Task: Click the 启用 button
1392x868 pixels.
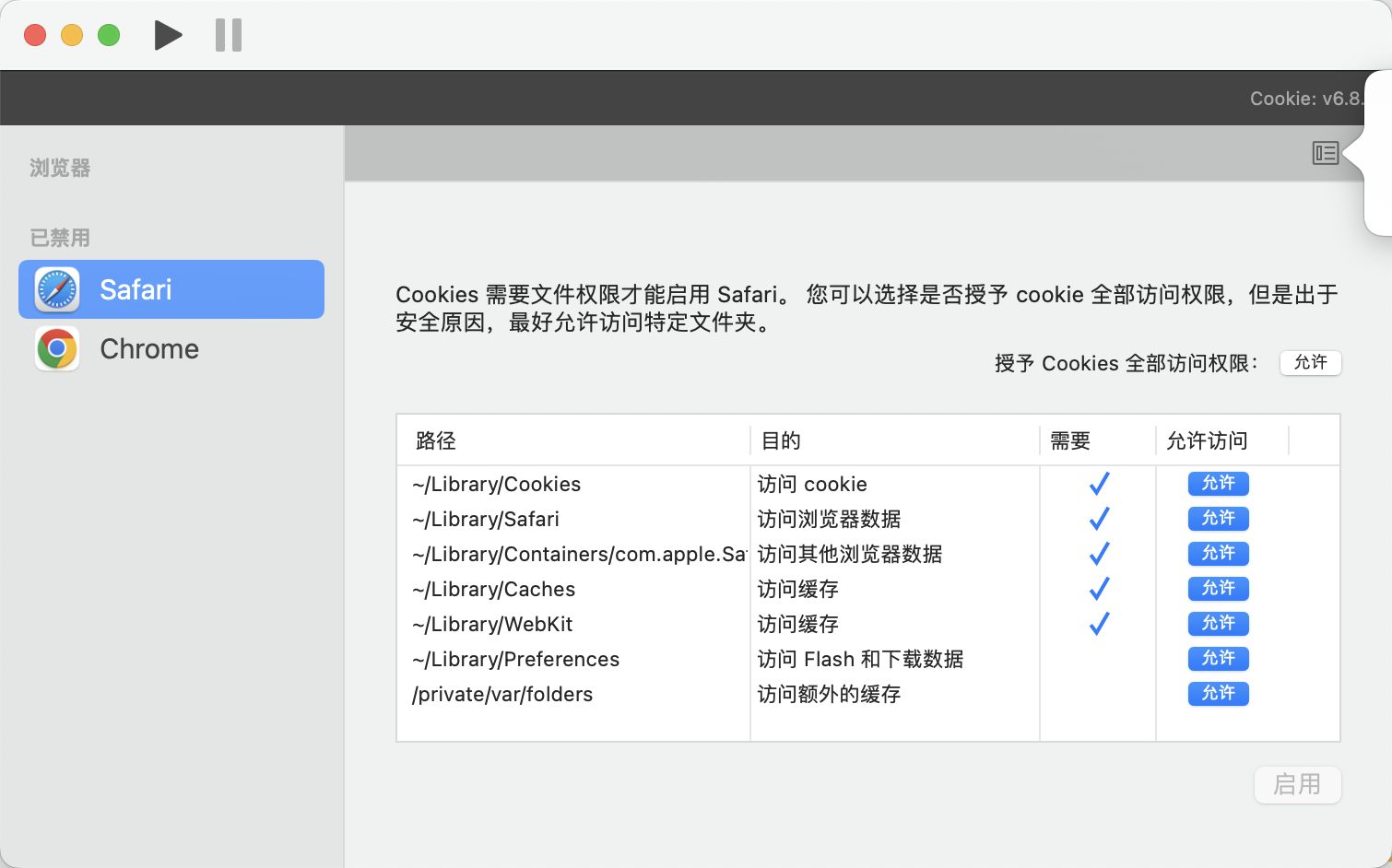Action: [x=1297, y=785]
